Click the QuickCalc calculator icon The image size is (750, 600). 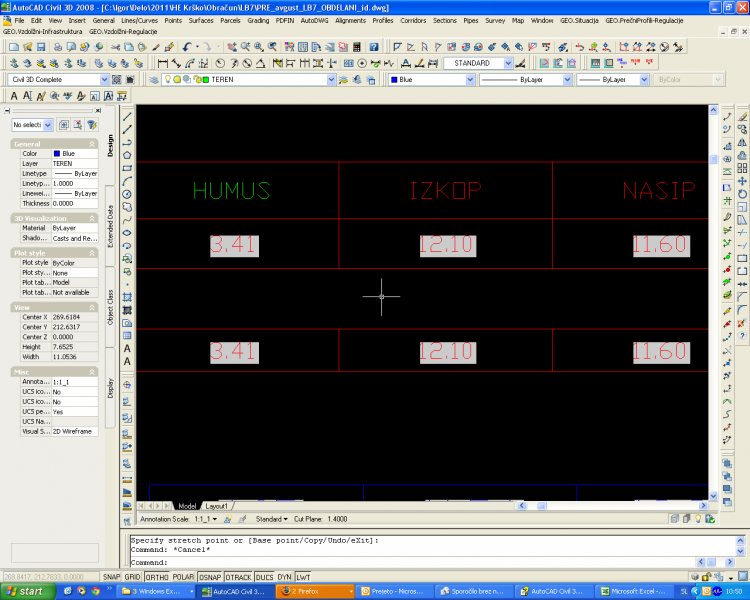tap(356, 47)
